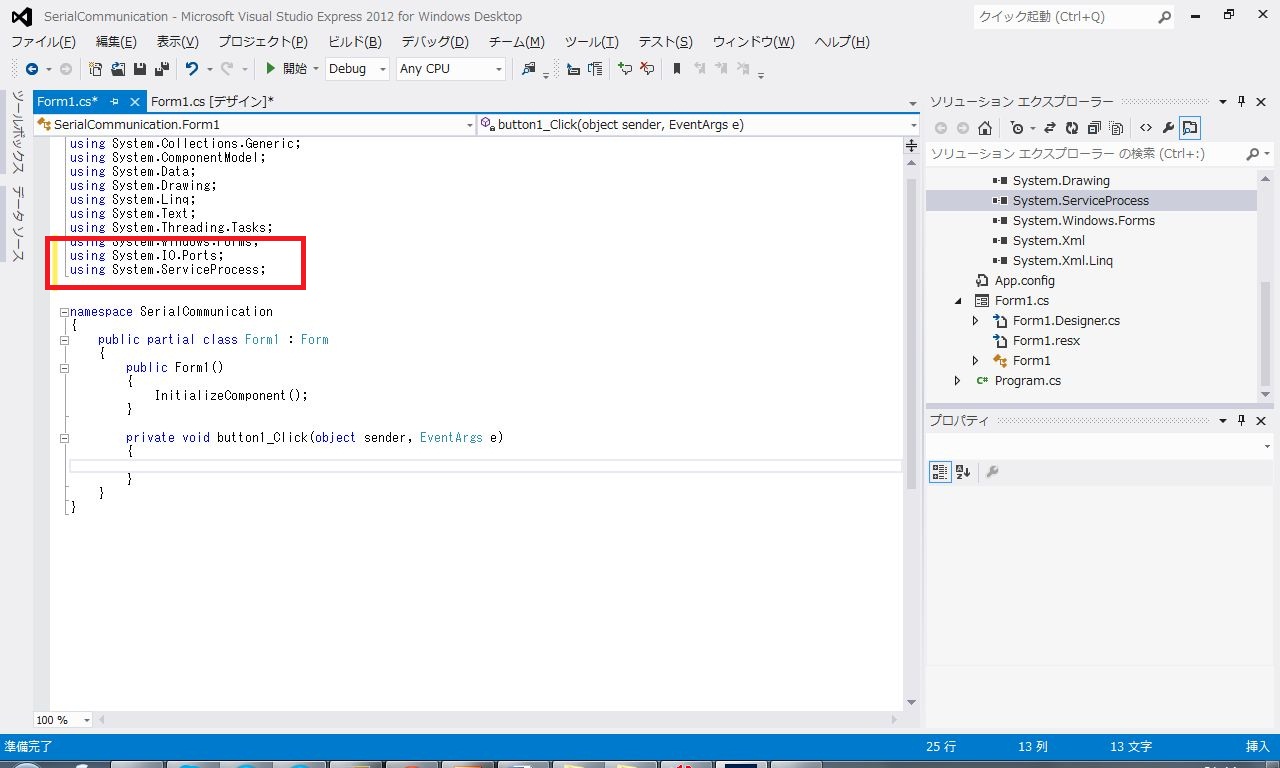Toggle Preview Selected Items in Solution Explorer
This screenshot has height=768, width=1280.
click(x=1190, y=128)
